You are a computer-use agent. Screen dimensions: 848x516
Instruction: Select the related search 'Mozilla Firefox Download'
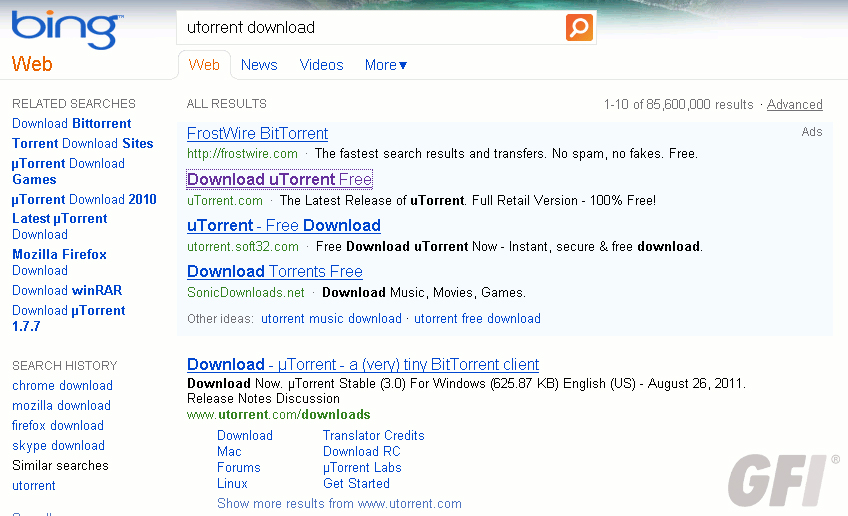59,262
